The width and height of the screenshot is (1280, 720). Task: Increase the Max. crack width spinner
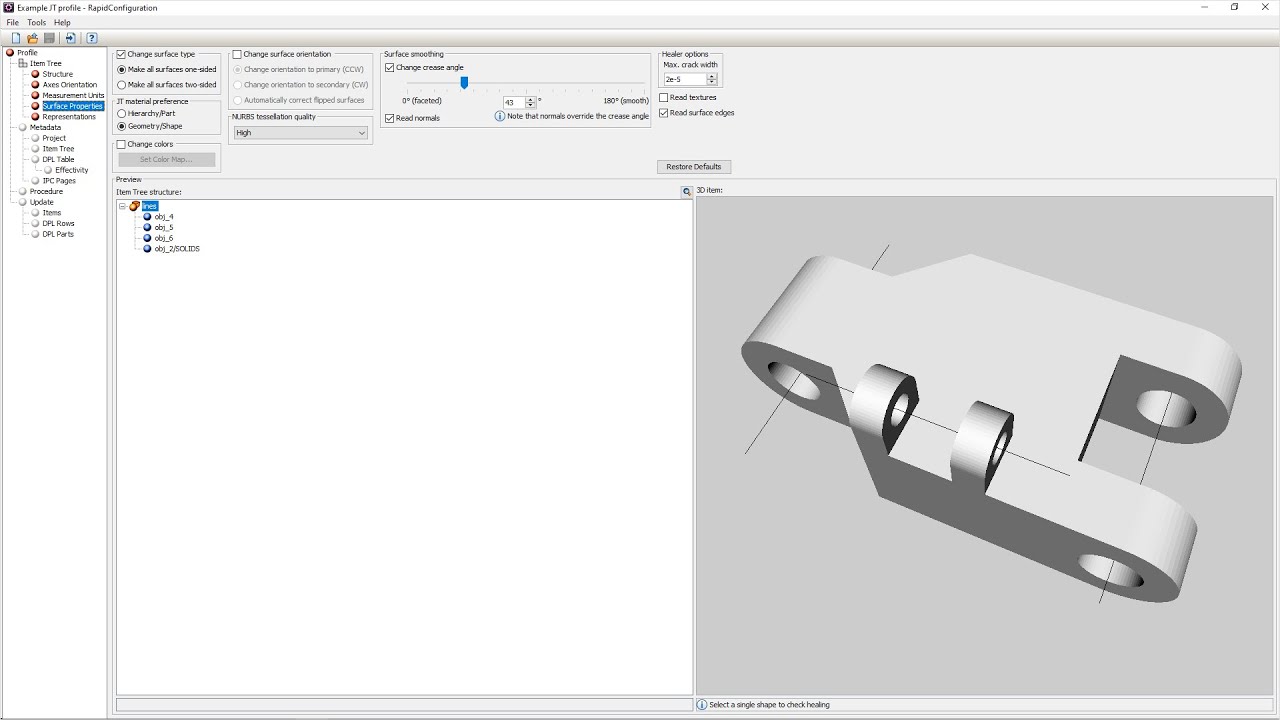(x=712, y=76)
